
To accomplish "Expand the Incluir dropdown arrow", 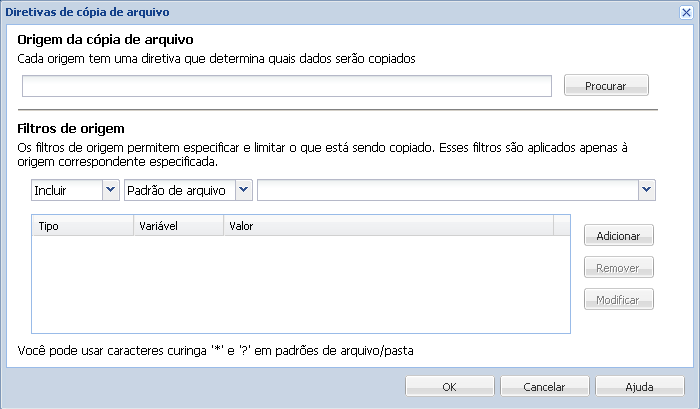I will tap(110, 190).
